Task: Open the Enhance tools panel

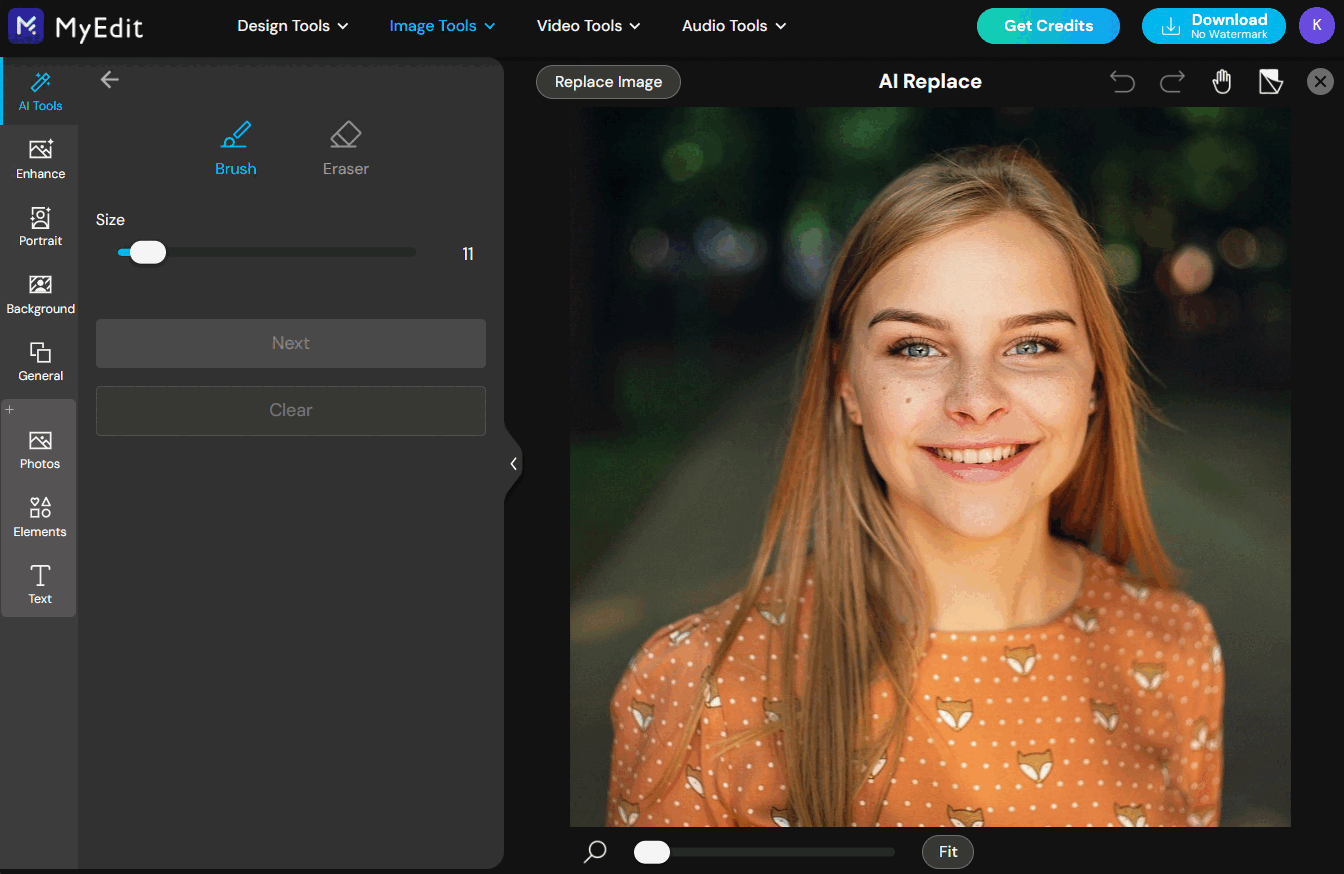Action: pos(41,159)
